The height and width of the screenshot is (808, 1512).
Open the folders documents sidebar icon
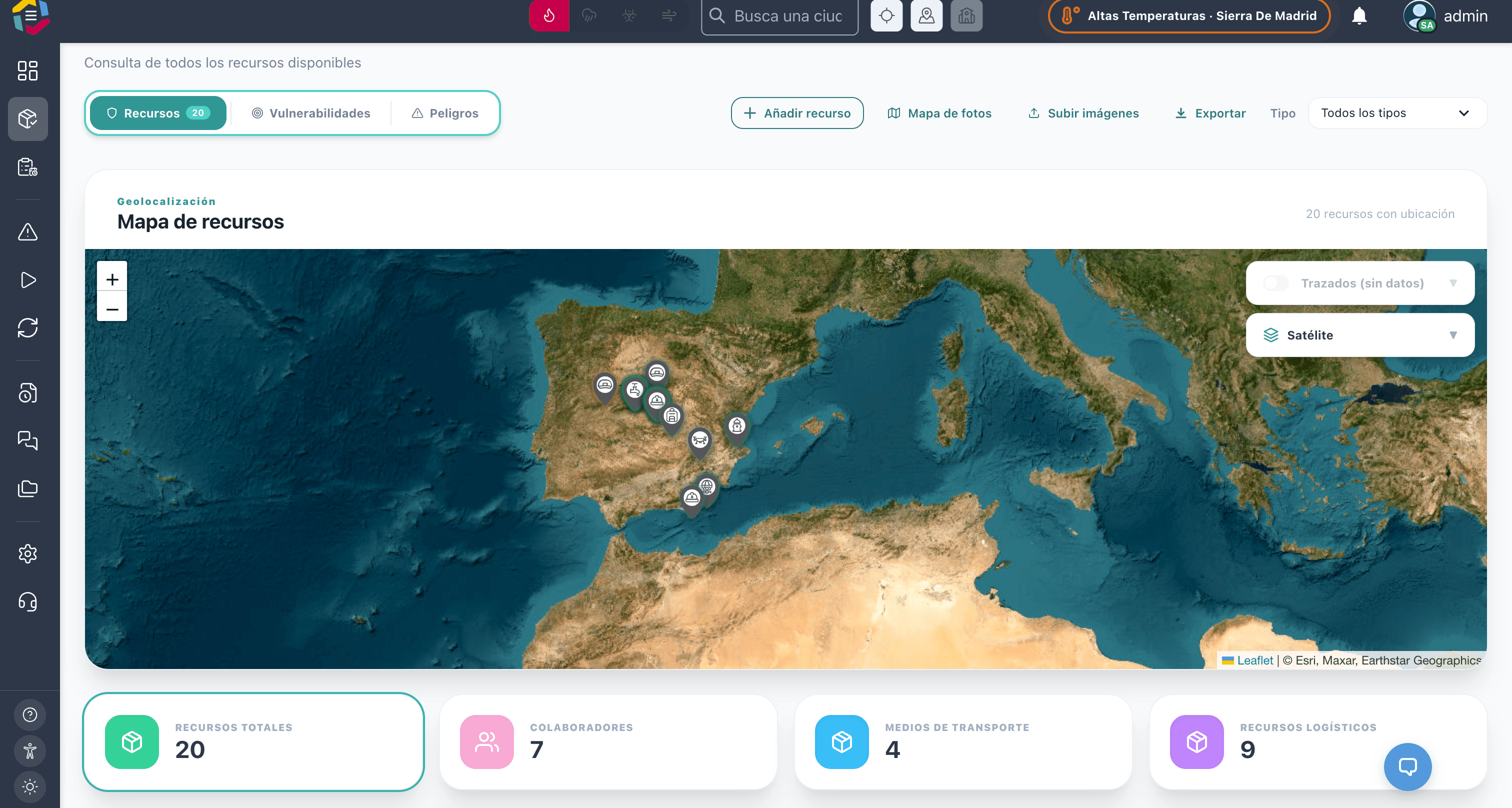27,489
